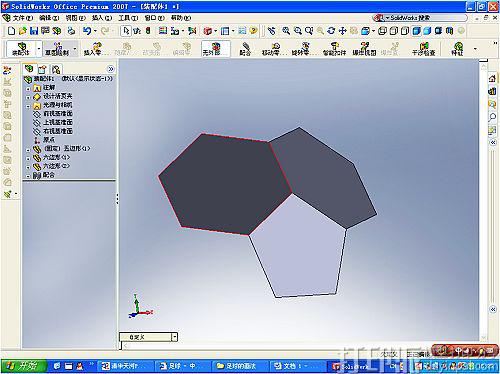
Task: Click the SolidWorks search field
Action: click(427, 18)
